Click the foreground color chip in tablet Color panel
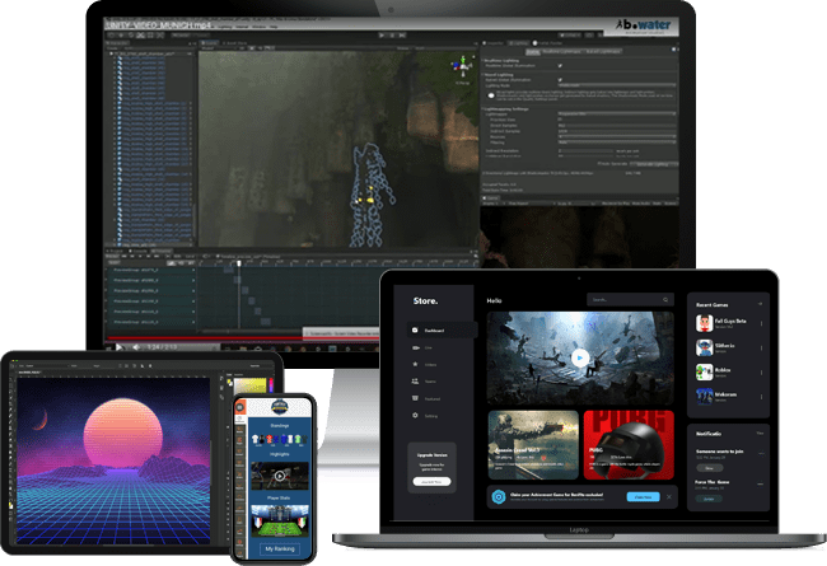The width and height of the screenshot is (827, 566). [230, 382]
